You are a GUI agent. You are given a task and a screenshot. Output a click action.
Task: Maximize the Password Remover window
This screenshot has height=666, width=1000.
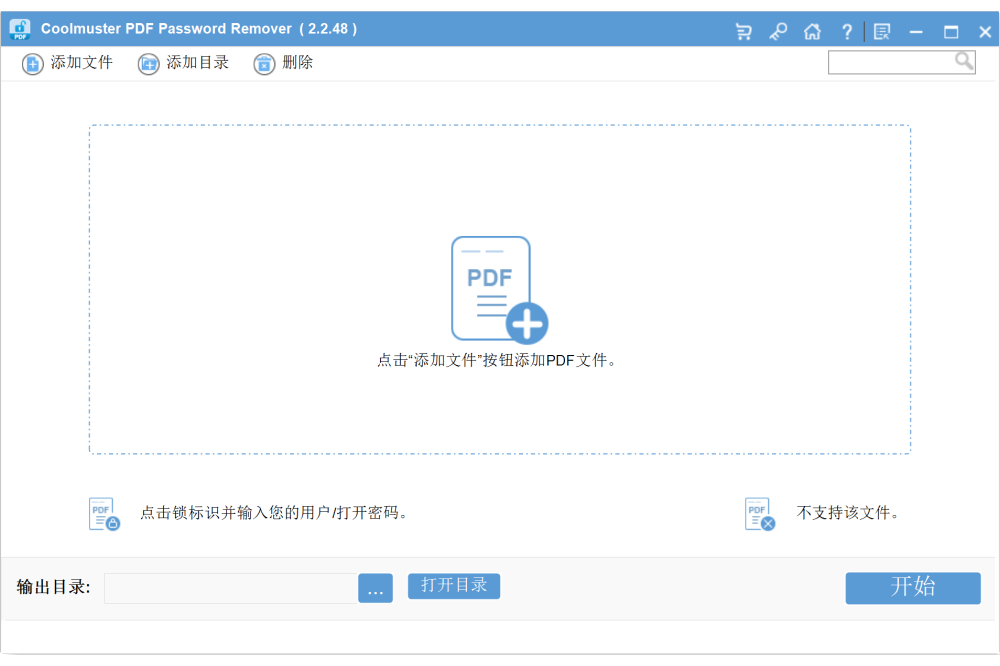coord(951,32)
